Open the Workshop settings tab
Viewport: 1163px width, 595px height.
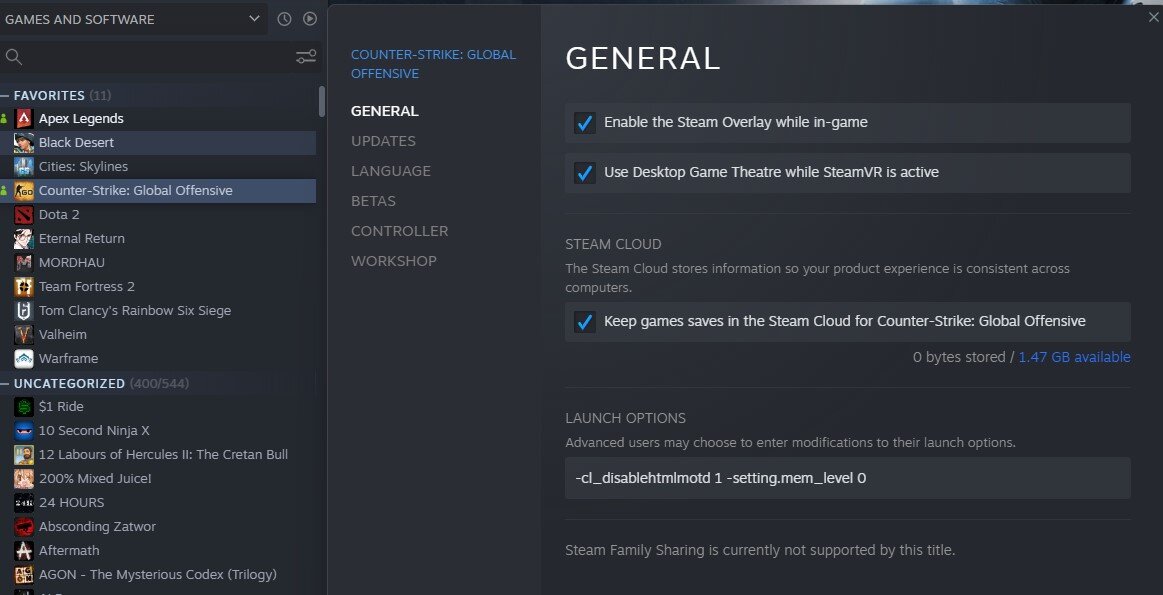coord(394,261)
